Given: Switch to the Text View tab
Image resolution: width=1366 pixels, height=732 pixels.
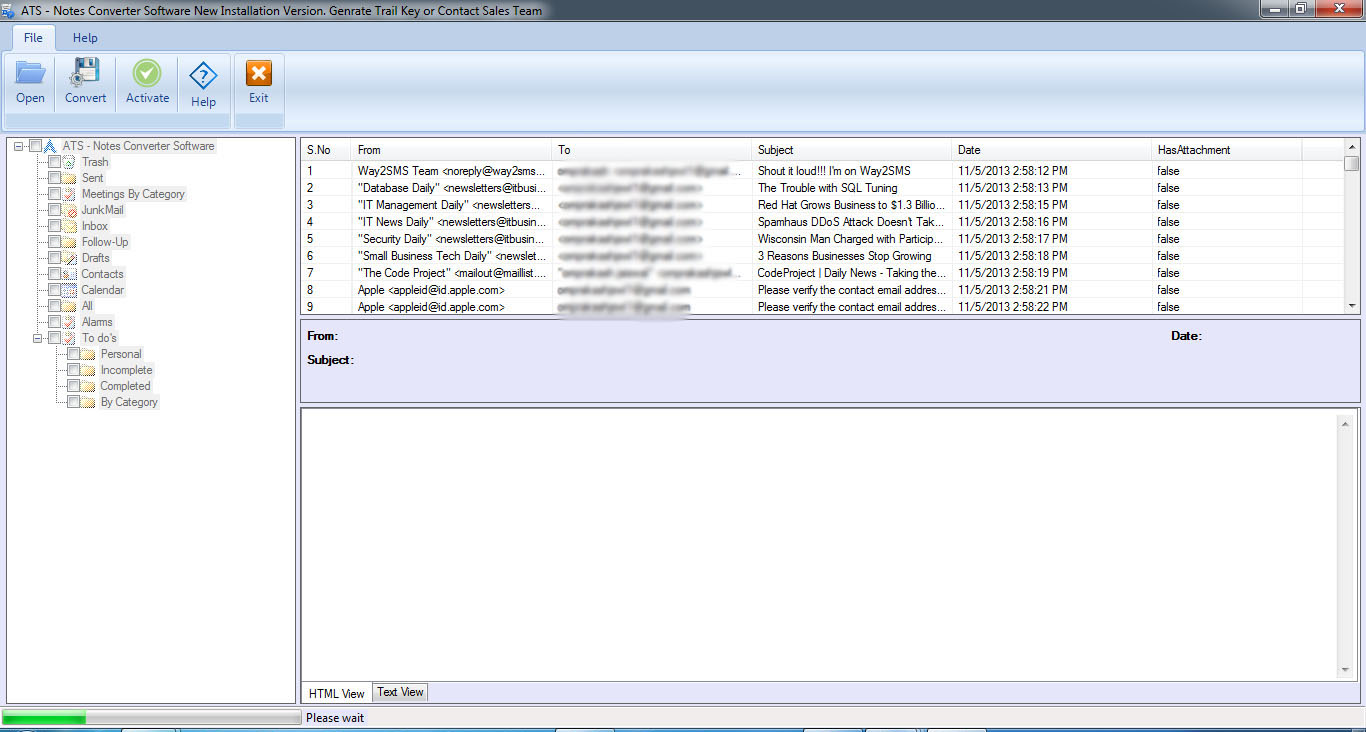Looking at the screenshot, I should [x=399, y=691].
